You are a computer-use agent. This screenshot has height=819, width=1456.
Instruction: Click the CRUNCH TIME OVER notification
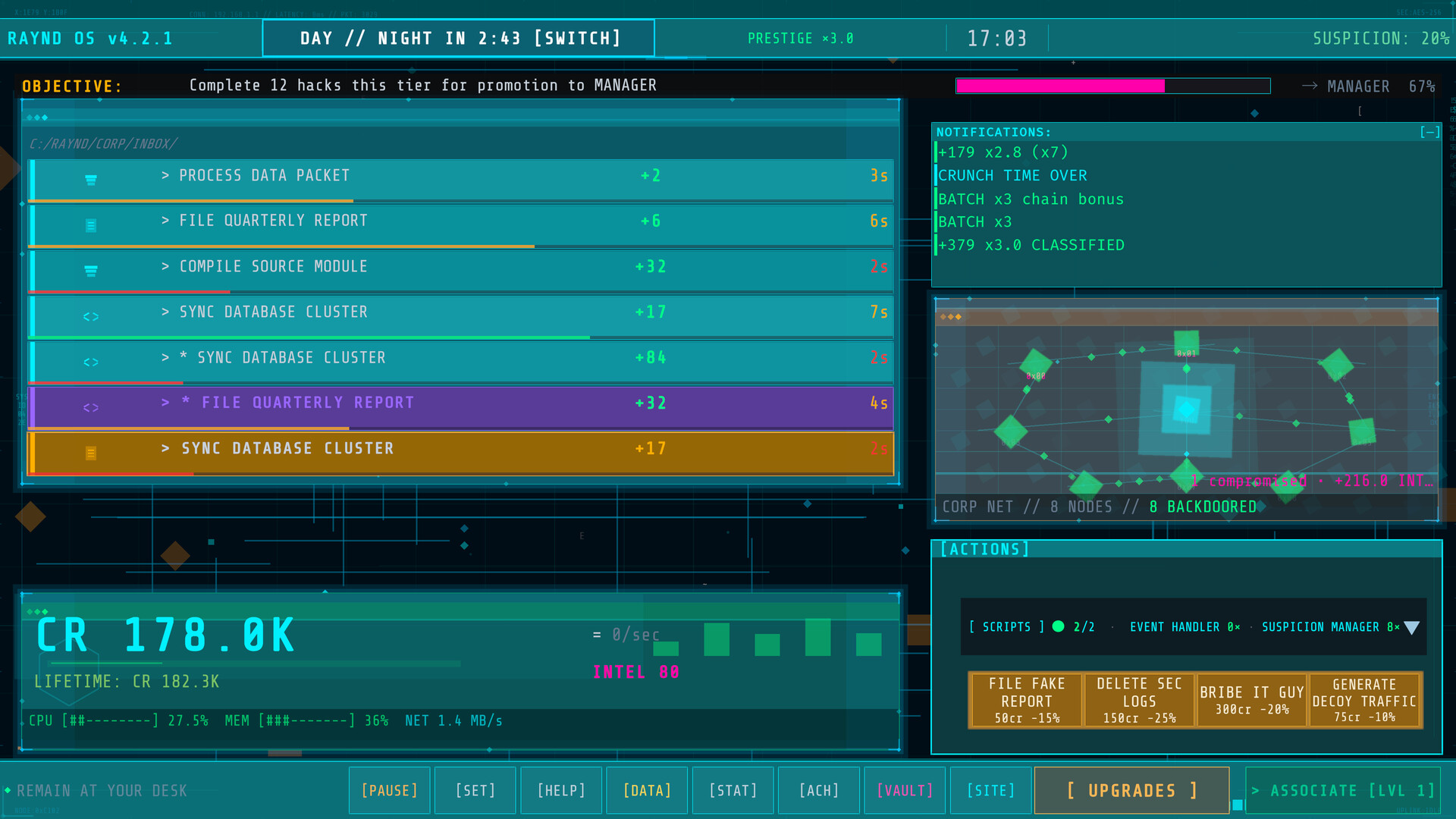1012,175
